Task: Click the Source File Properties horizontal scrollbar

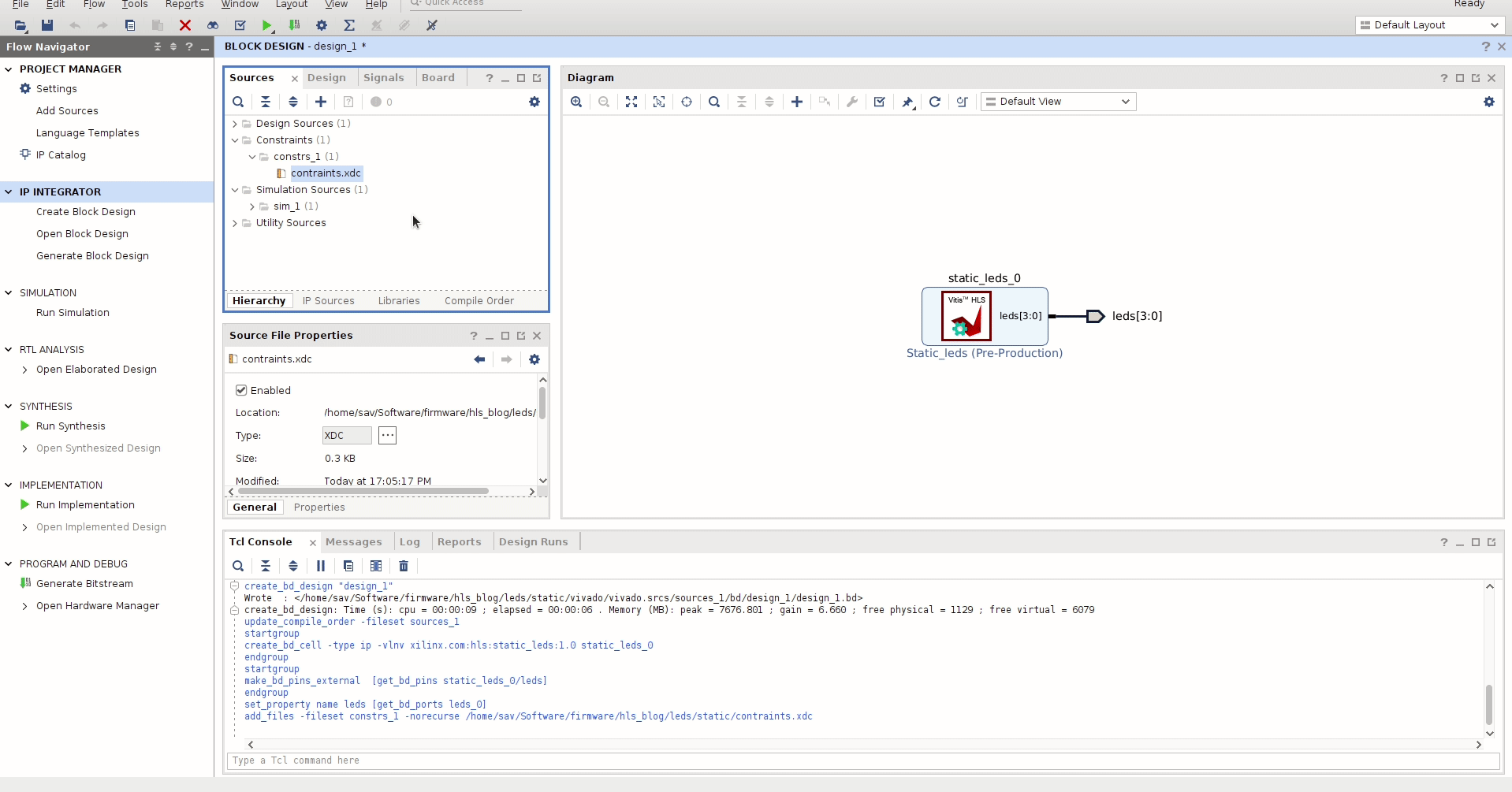Action: pos(363,492)
